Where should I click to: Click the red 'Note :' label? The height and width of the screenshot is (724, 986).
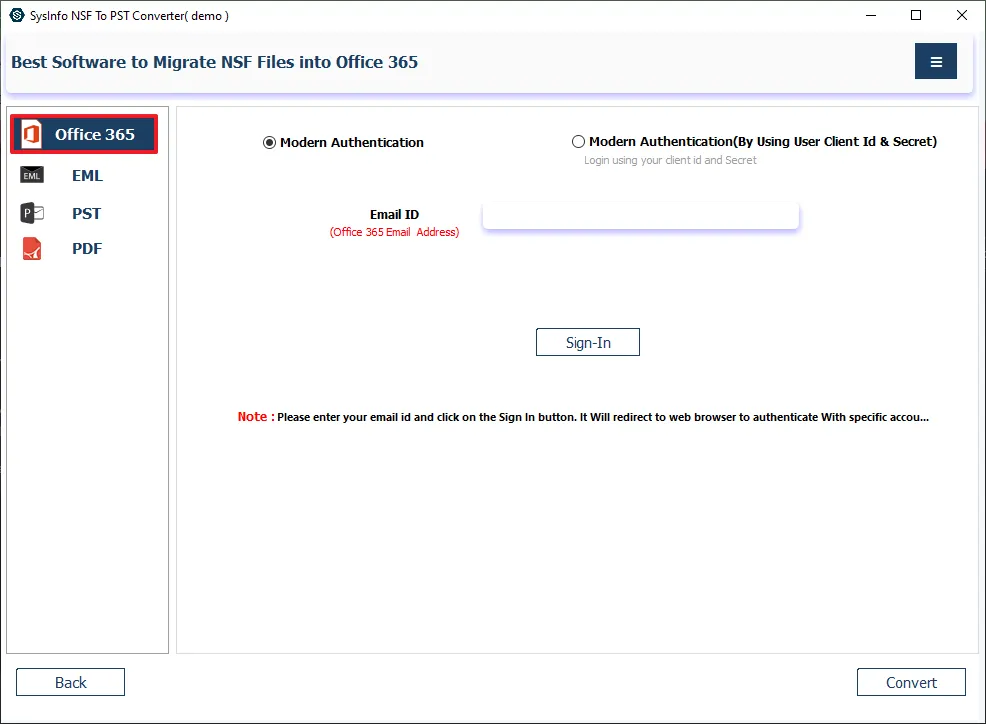[x=256, y=416]
